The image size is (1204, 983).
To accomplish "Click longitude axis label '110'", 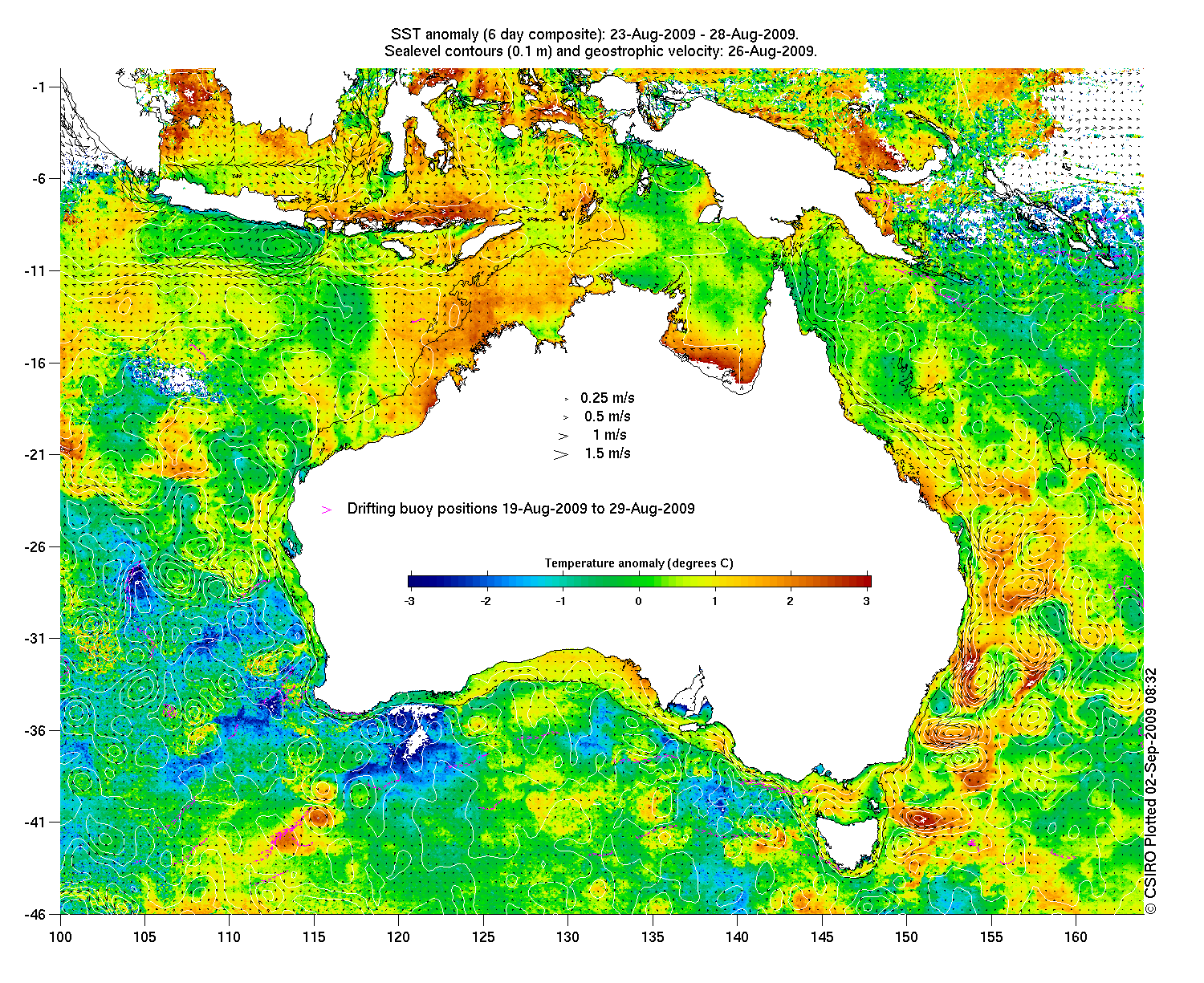I will tap(230, 936).
